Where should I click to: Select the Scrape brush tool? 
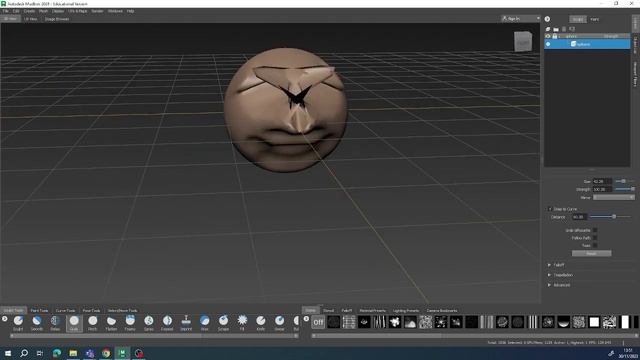pos(223,322)
